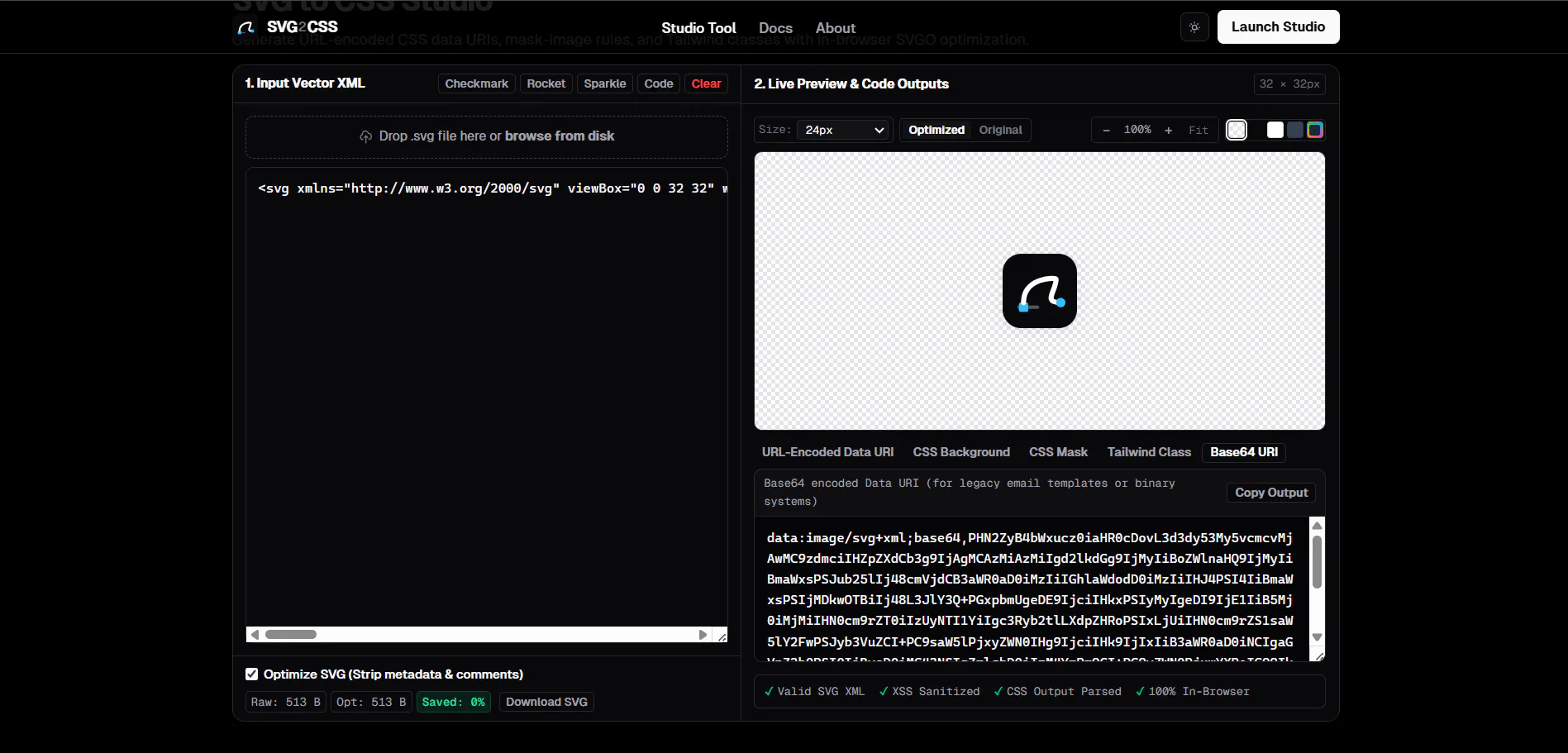Viewport: 1568px width, 753px height.
Task: Zoom in preview with plus button
Action: pos(1168,130)
